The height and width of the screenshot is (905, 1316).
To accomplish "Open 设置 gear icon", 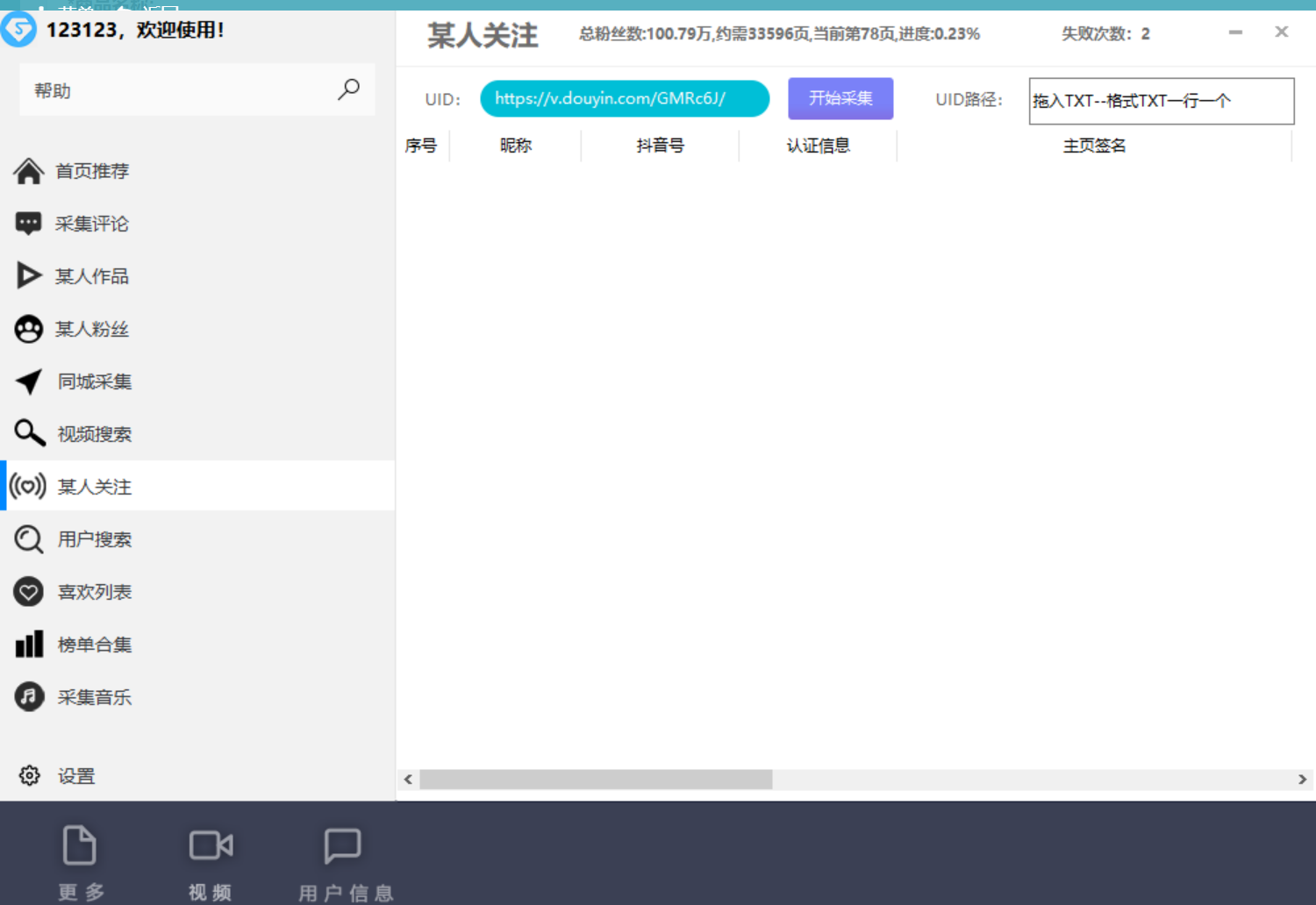I will [29, 776].
